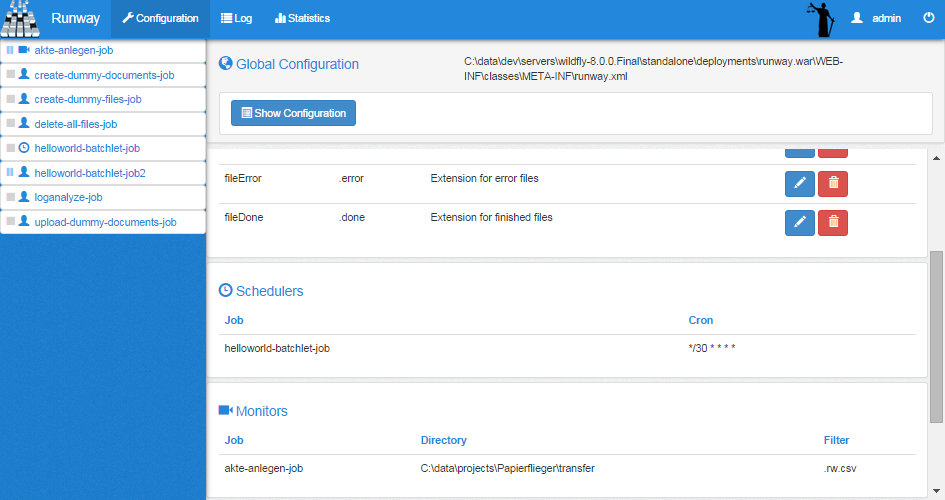Open the admin user menu

(x=876, y=18)
